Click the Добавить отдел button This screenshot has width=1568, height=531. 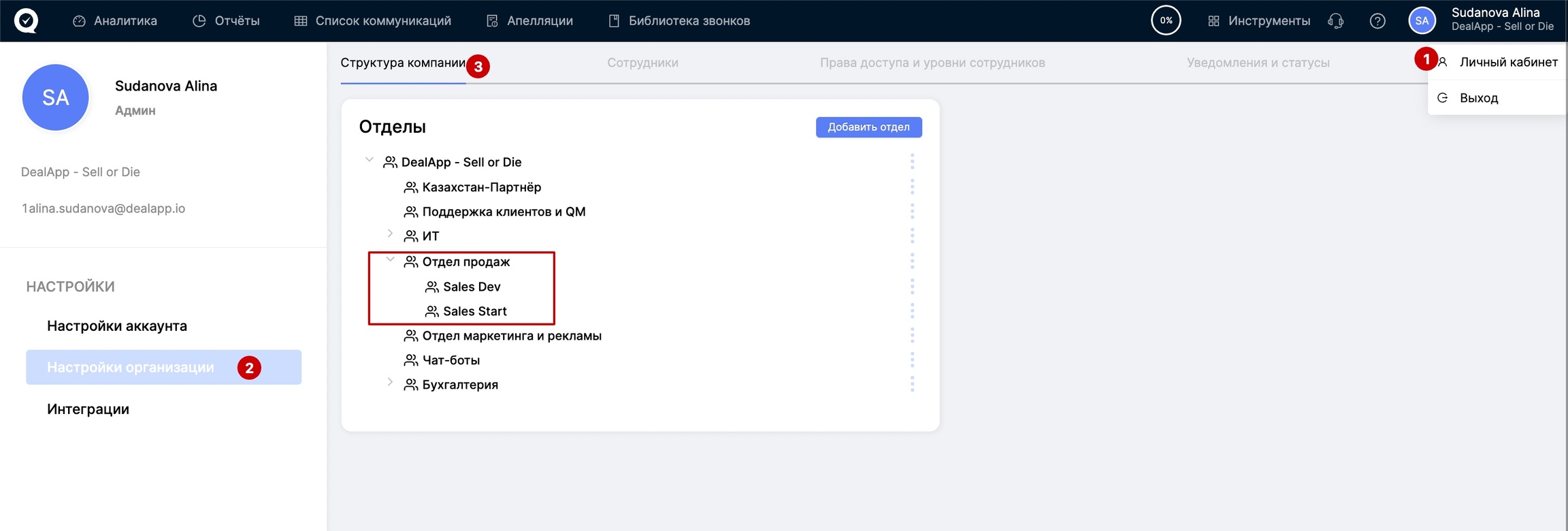point(868,127)
